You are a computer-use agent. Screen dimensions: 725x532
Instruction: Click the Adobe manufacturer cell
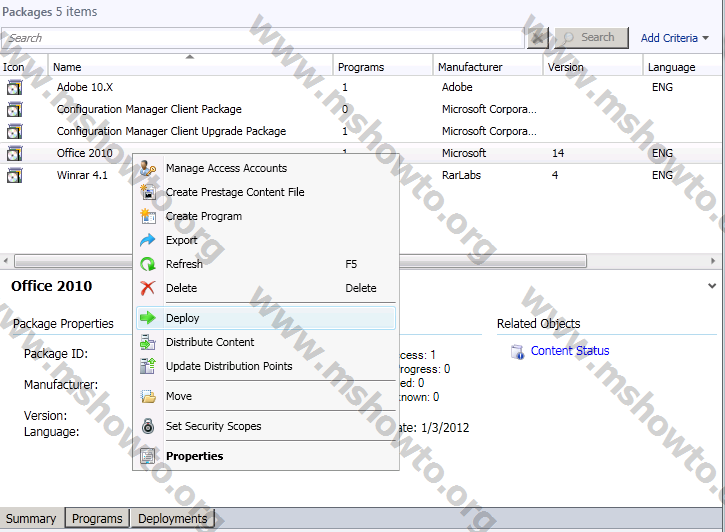(457, 87)
